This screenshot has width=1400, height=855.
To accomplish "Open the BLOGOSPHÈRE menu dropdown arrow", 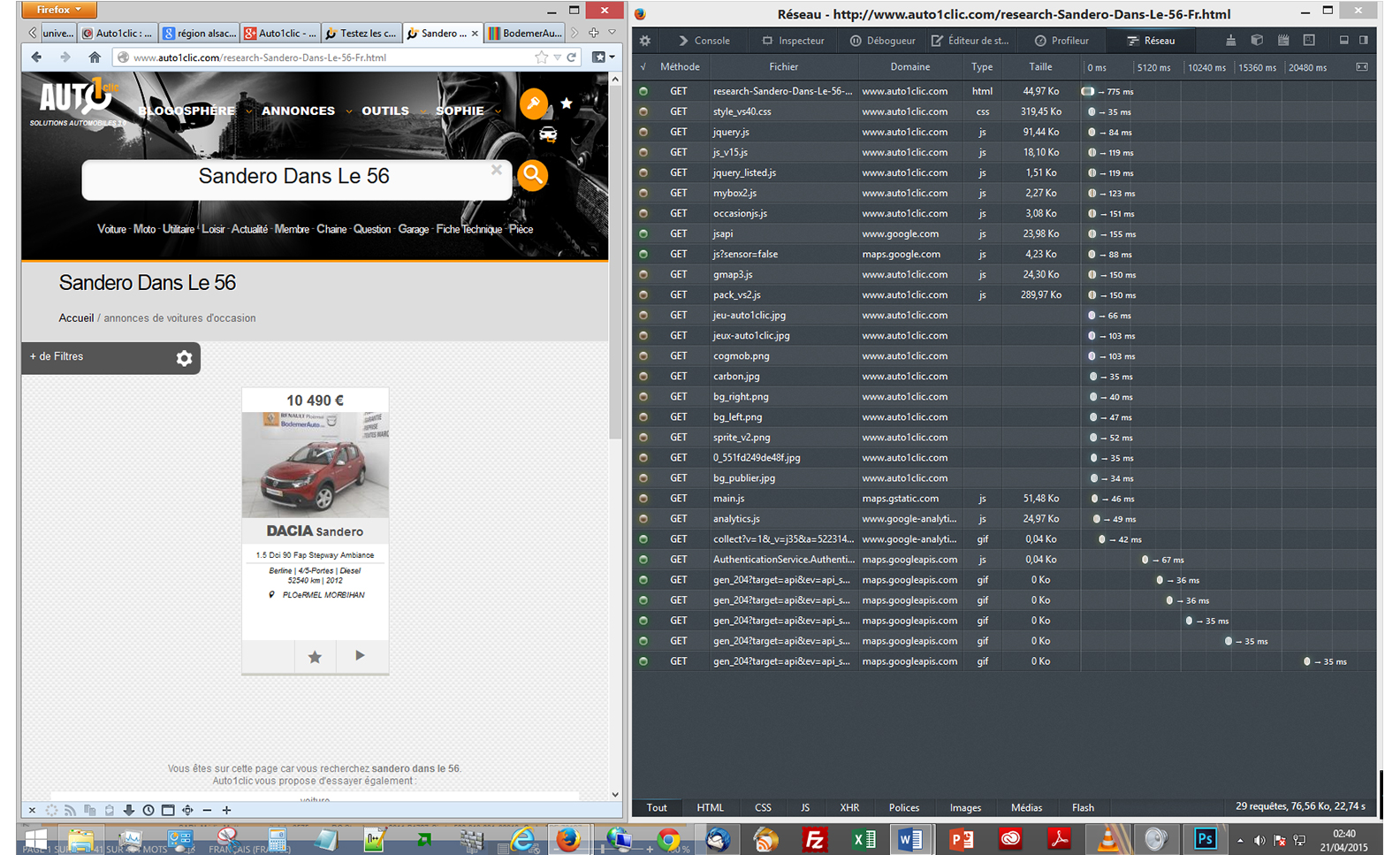I will [x=249, y=111].
